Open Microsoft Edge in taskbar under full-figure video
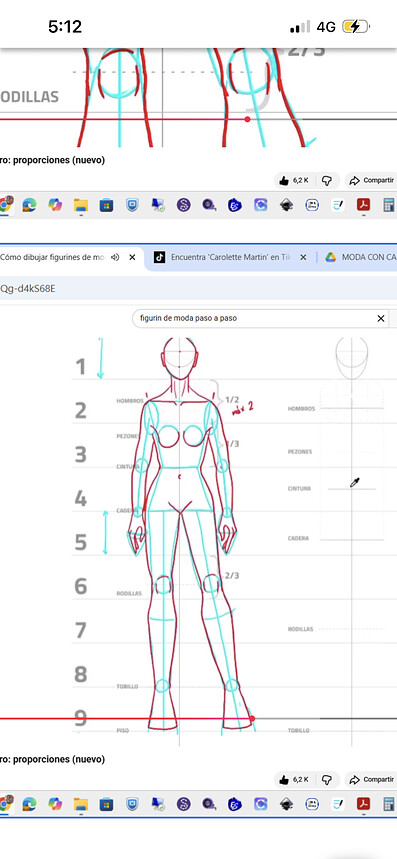This screenshot has width=397, height=859. 29,804
